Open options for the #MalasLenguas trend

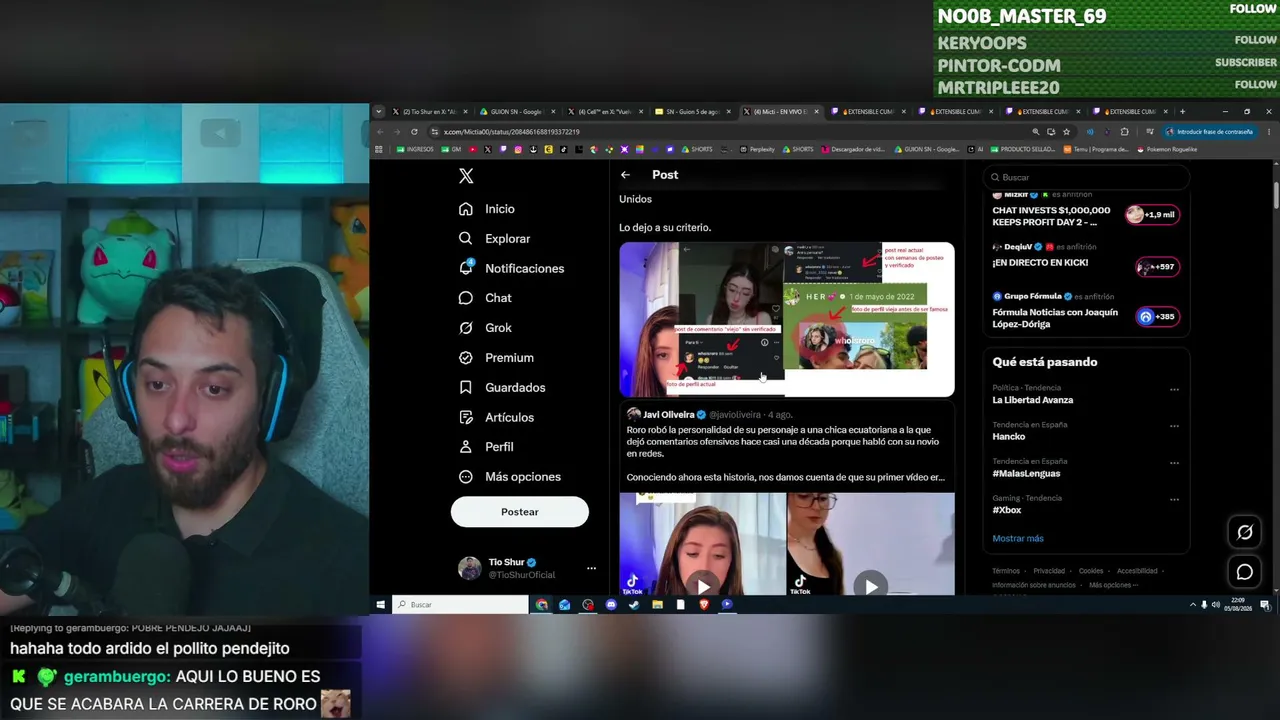(x=1174, y=463)
